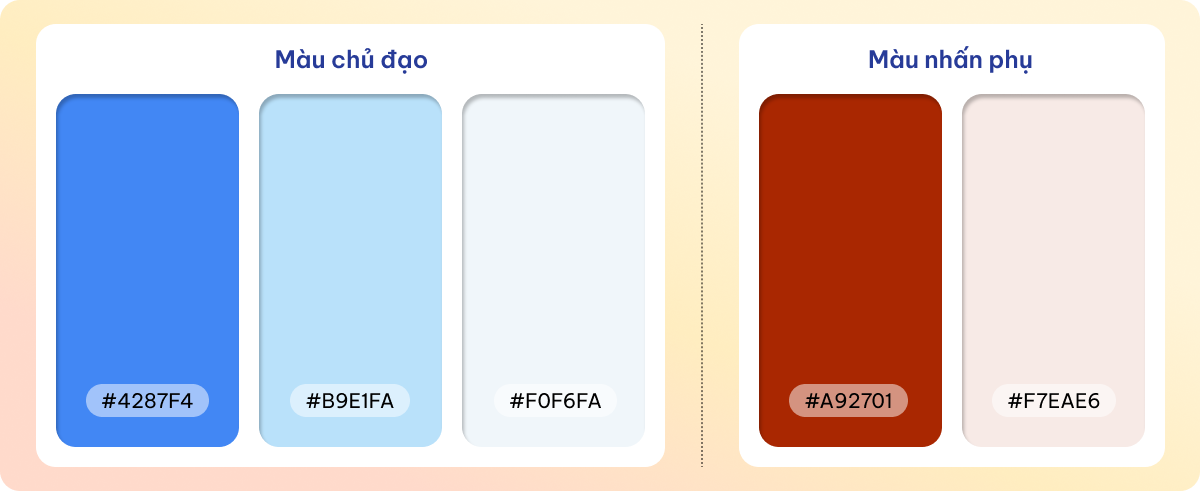Pick the light blue #B9E1FA swatch
This screenshot has height=491, width=1200.
pos(350,270)
